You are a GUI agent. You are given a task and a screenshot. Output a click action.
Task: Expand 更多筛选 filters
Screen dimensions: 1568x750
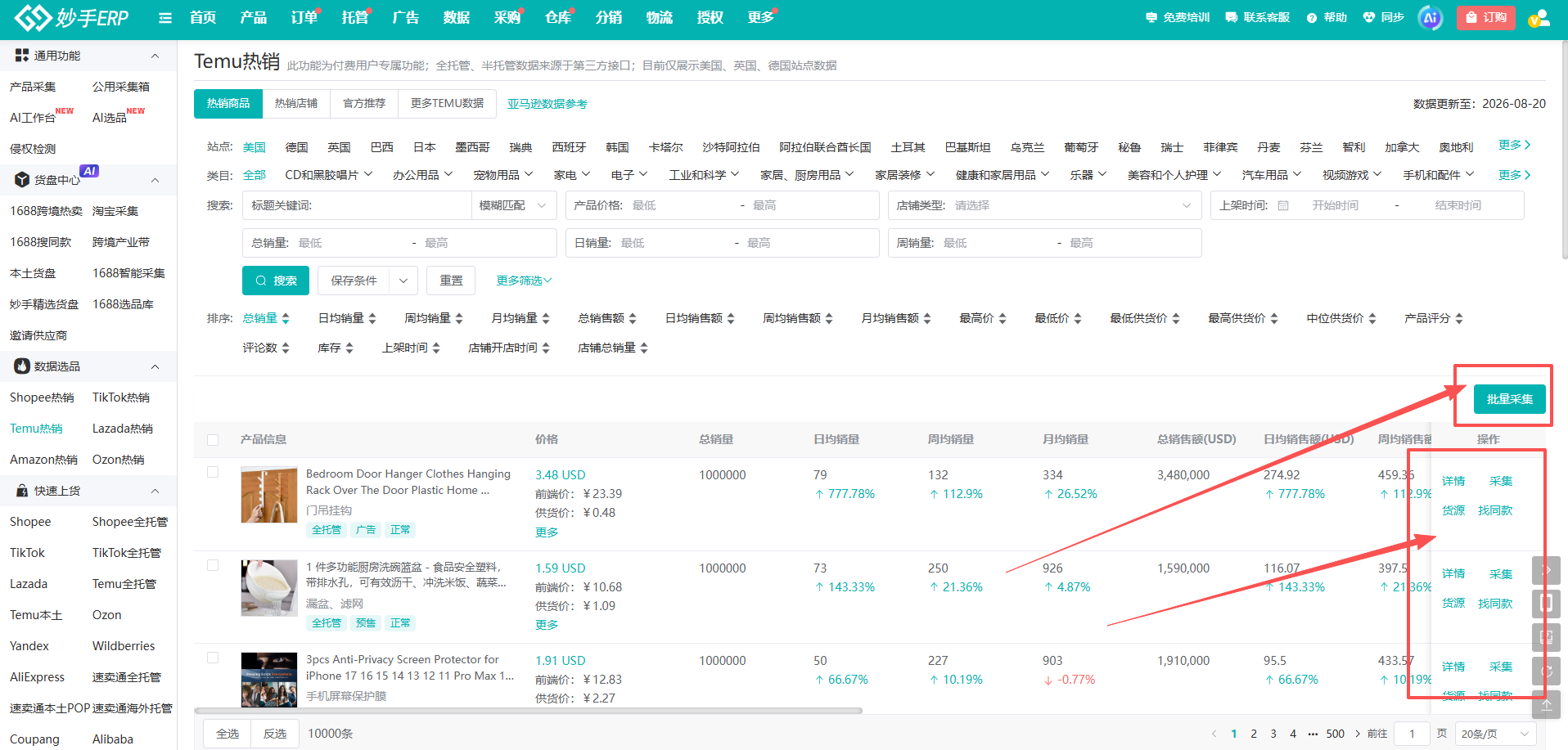coord(524,281)
